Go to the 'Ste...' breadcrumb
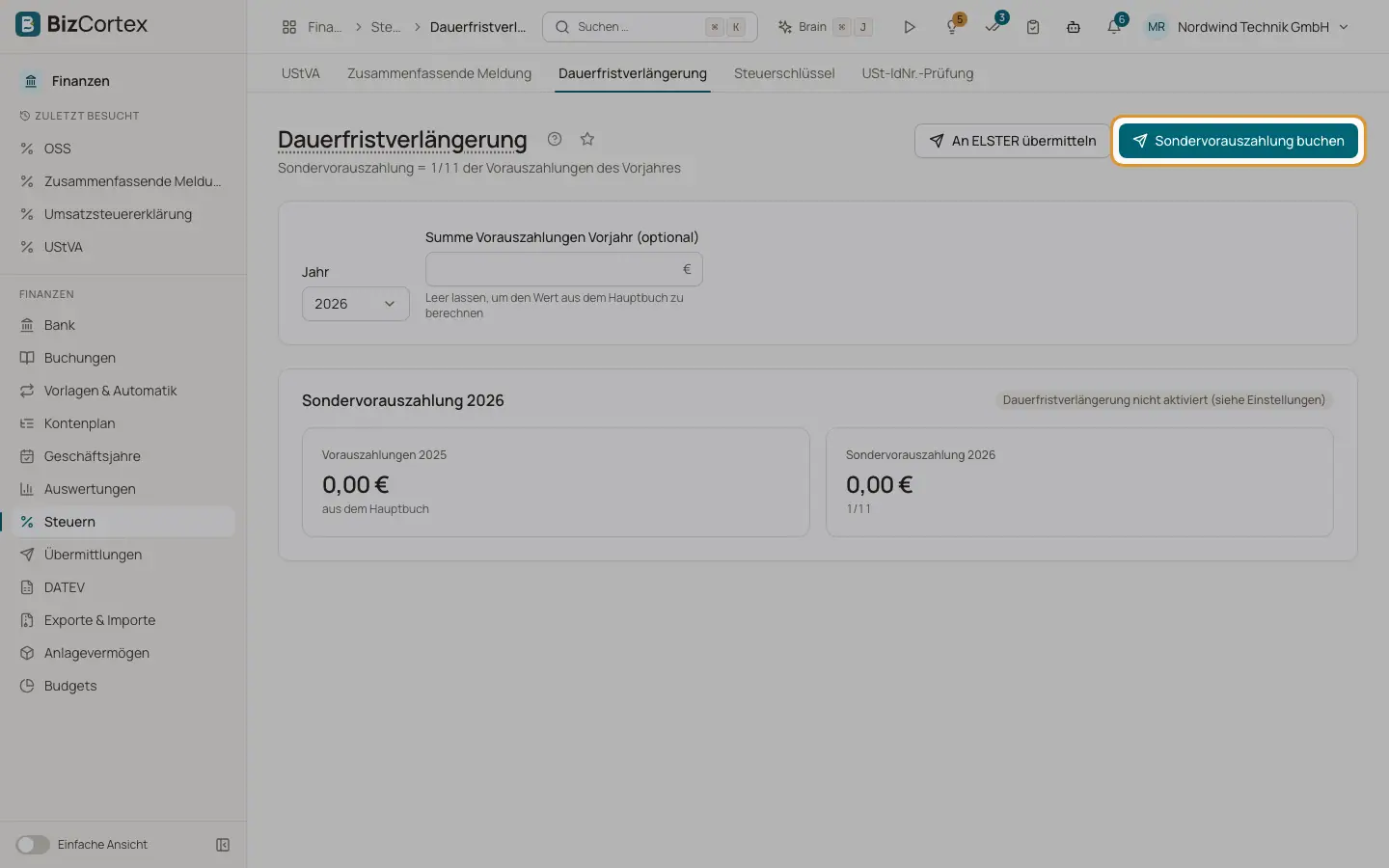This screenshot has height=868, width=1389. [386, 27]
